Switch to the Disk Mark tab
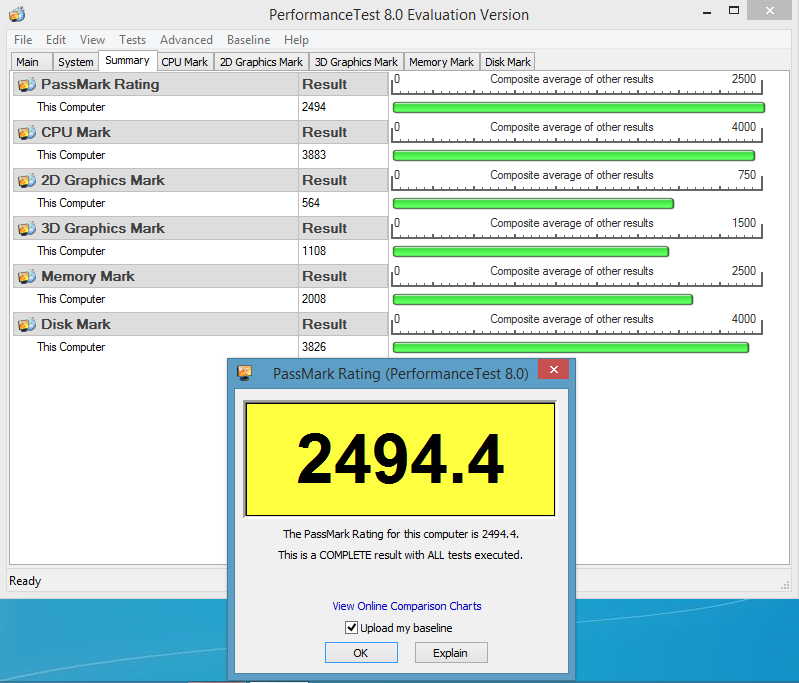 tap(508, 62)
